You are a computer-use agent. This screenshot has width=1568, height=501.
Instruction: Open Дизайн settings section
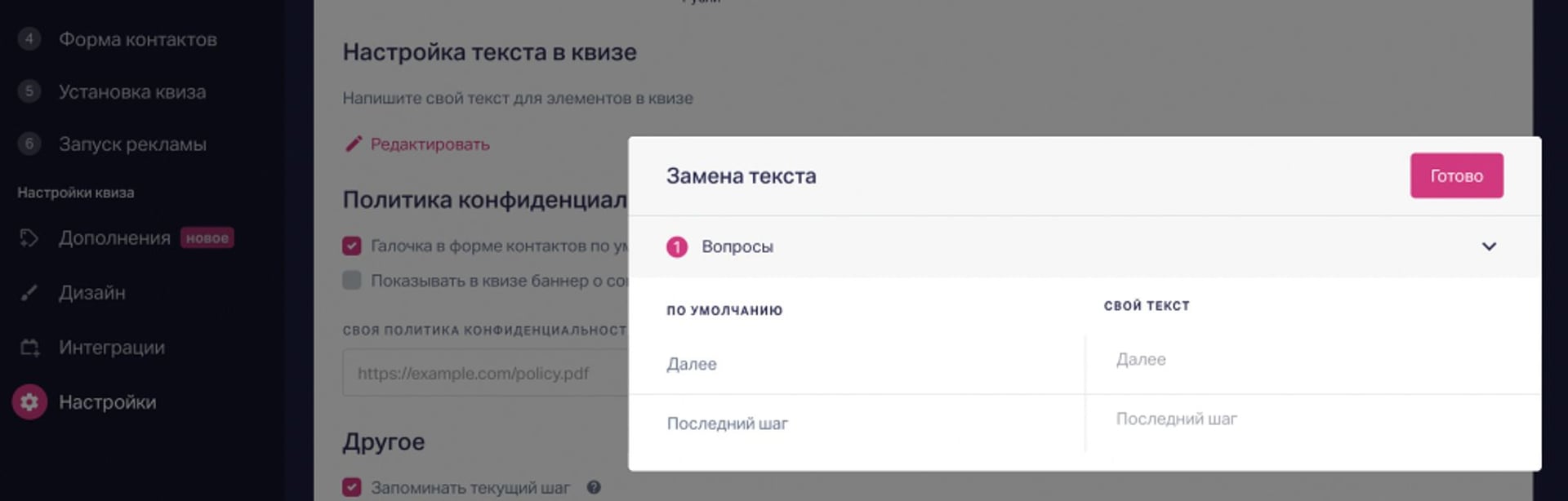click(x=92, y=292)
